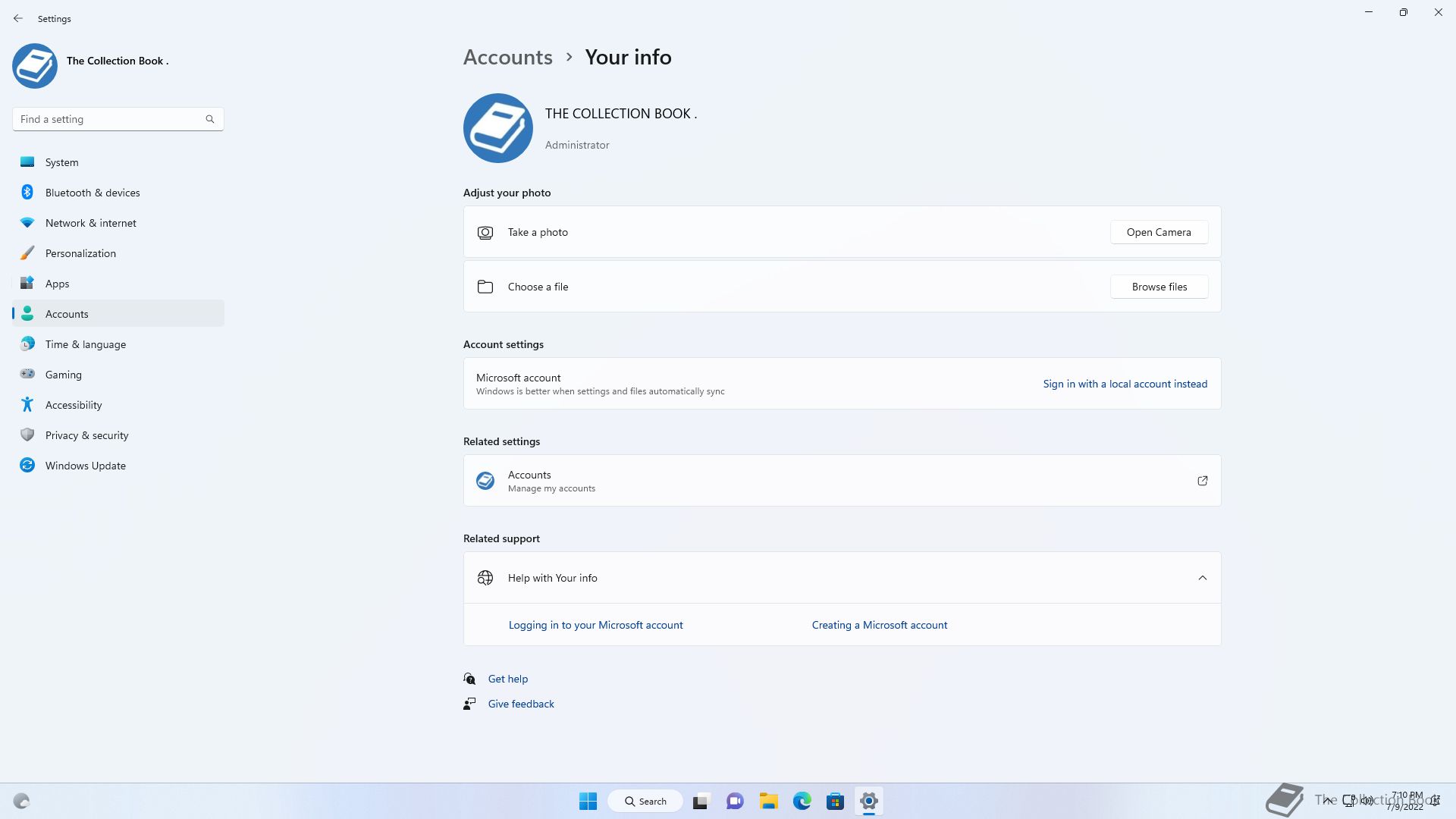Open Creating a Microsoft account link
The height and width of the screenshot is (819, 1456).
(879, 625)
